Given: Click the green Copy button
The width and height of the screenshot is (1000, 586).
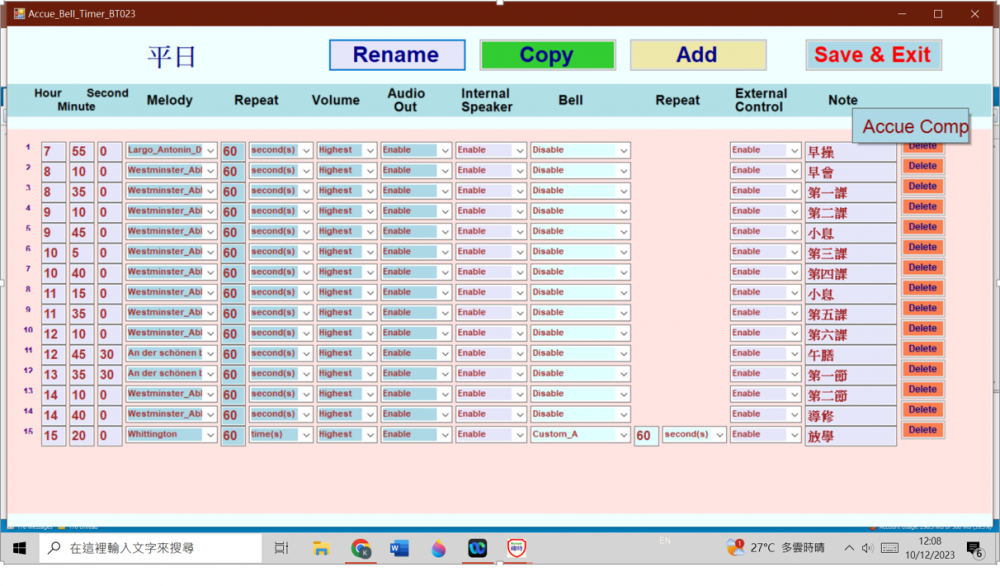Looking at the screenshot, I should click(x=547, y=55).
